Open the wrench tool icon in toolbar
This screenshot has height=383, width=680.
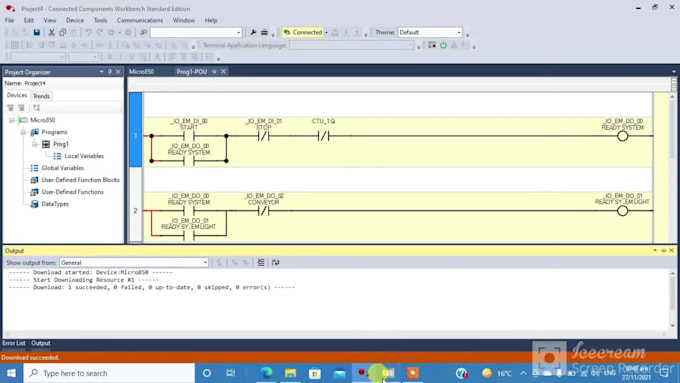(x=253, y=33)
